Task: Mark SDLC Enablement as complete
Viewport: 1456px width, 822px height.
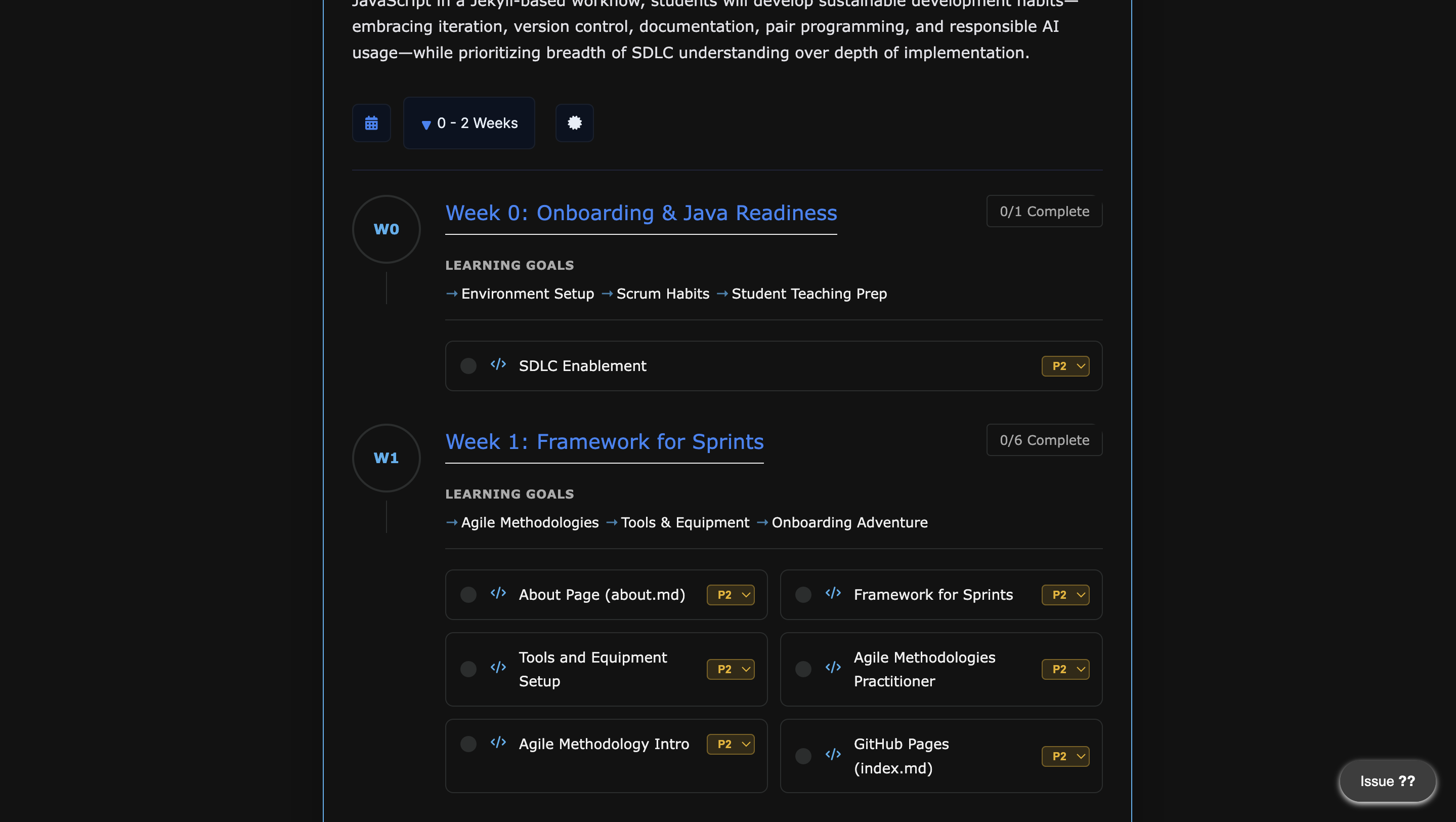Action: pyautogui.click(x=468, y=366)
